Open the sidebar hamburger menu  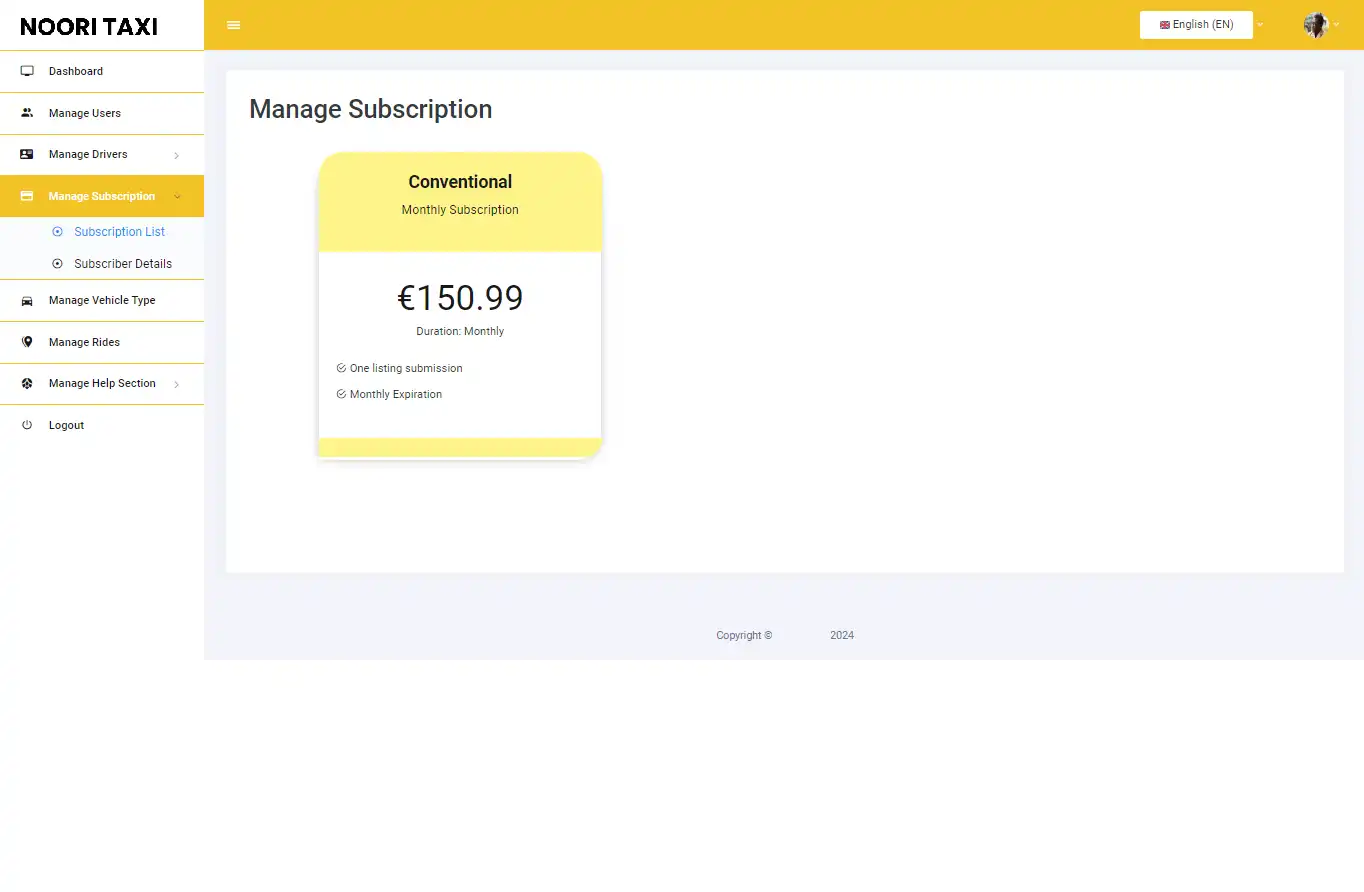pos(233,25)
